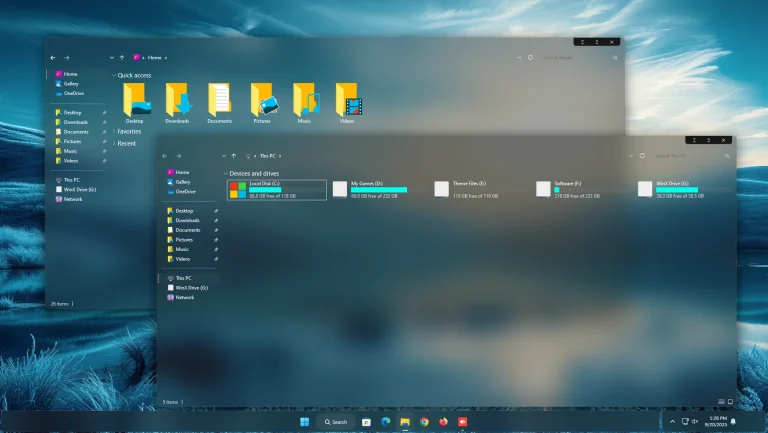The height and width of the screenshot is (433, 768).
Task: Click the Home breadcrumb in address bar
Action: [x=155, y=58]
